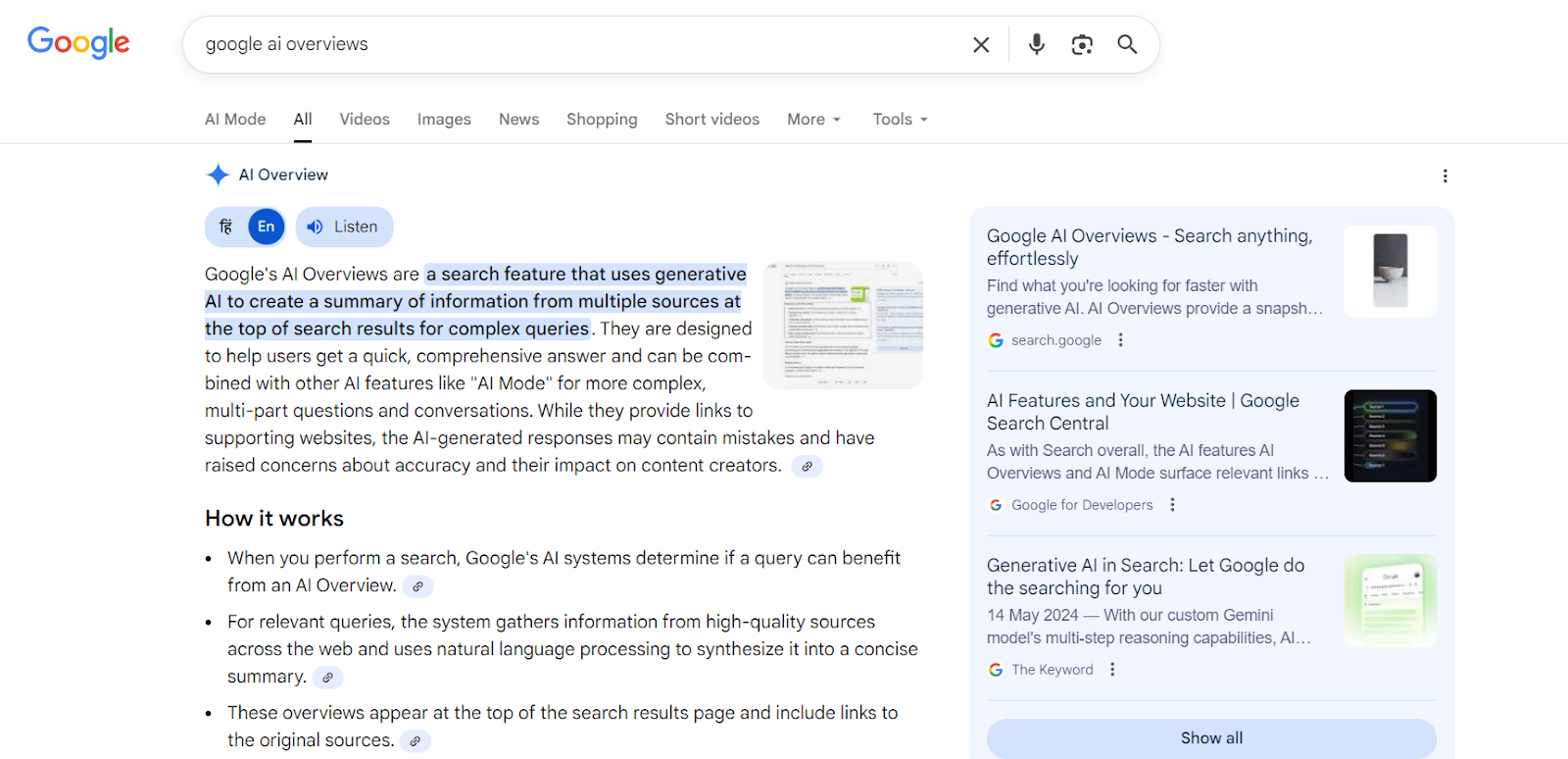Click the Google for Developers favicon

point(996,505)
